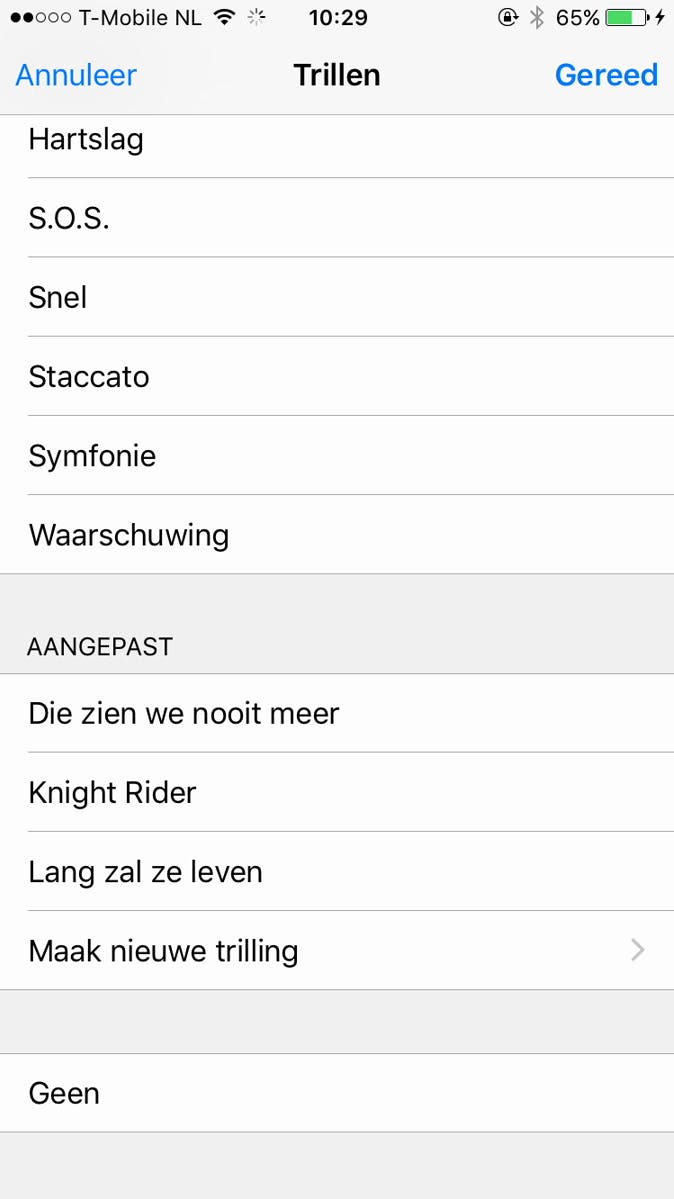
Task: Tap the cellular signal dots
Action: pos(40,18)
